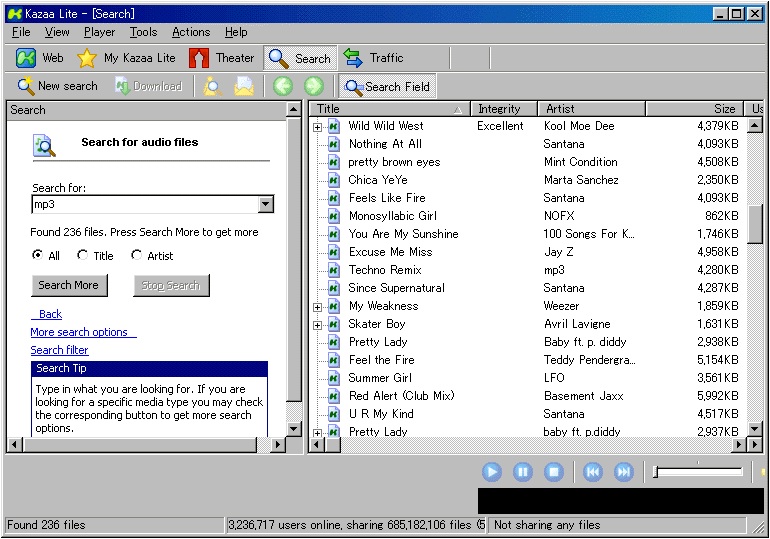Open the Help menu

pos(236,32)
